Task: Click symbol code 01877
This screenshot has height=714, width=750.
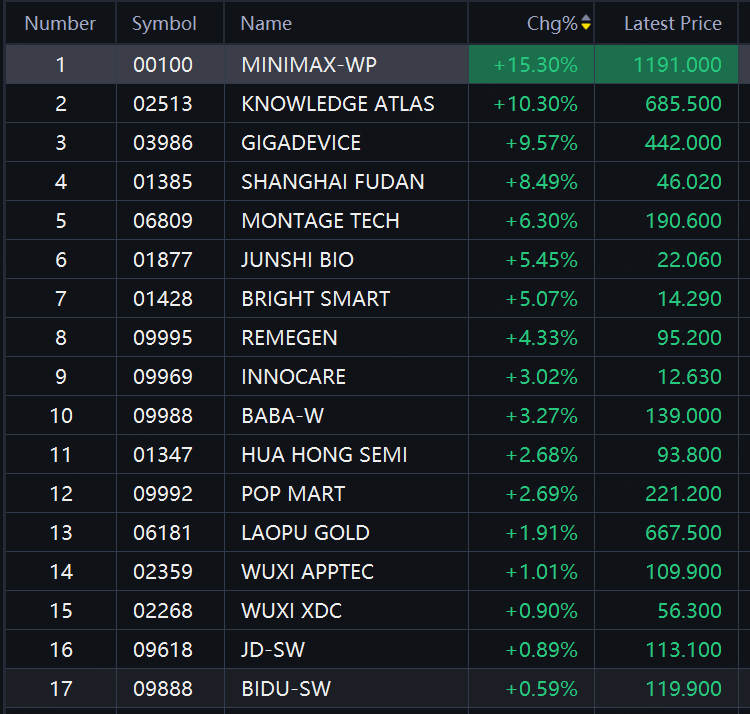Action: 163,260
